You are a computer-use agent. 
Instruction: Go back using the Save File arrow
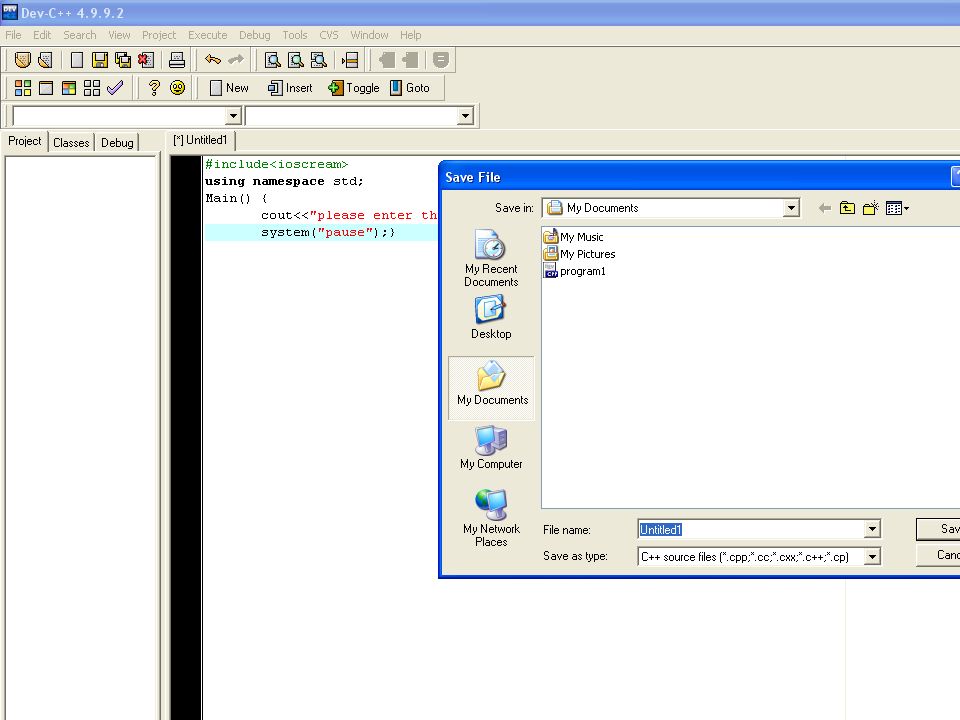coord(825,209)
